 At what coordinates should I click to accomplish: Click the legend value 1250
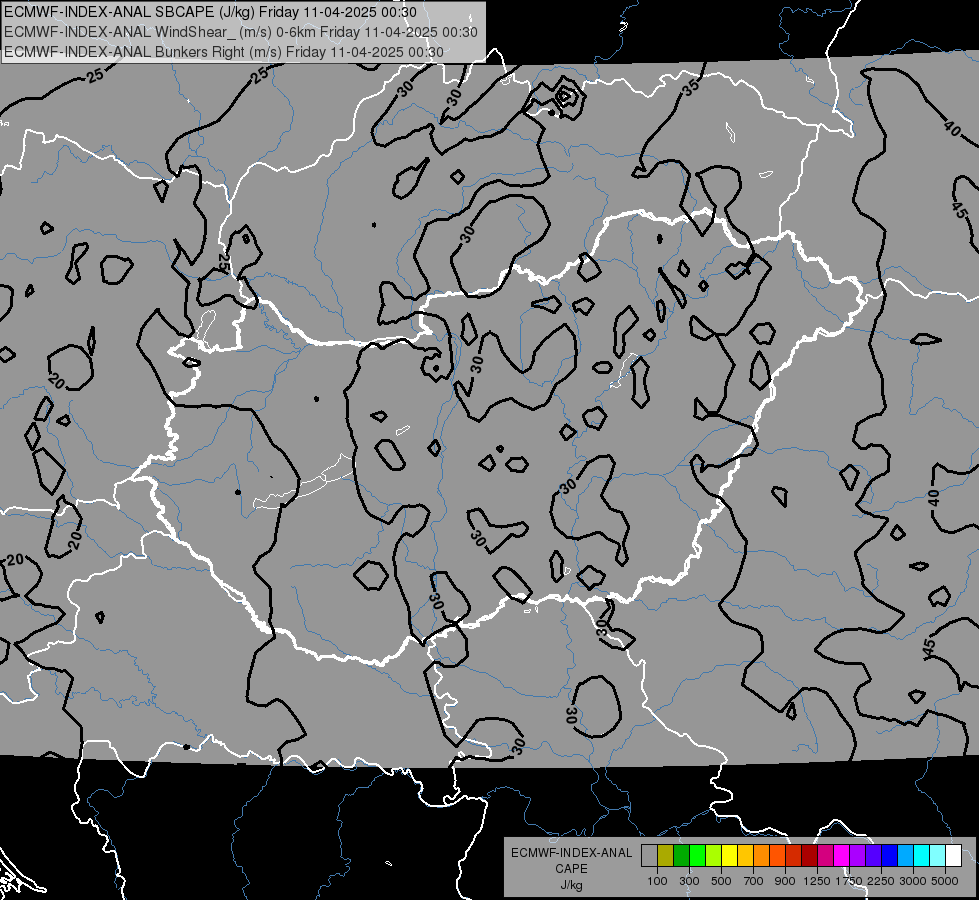817,881
